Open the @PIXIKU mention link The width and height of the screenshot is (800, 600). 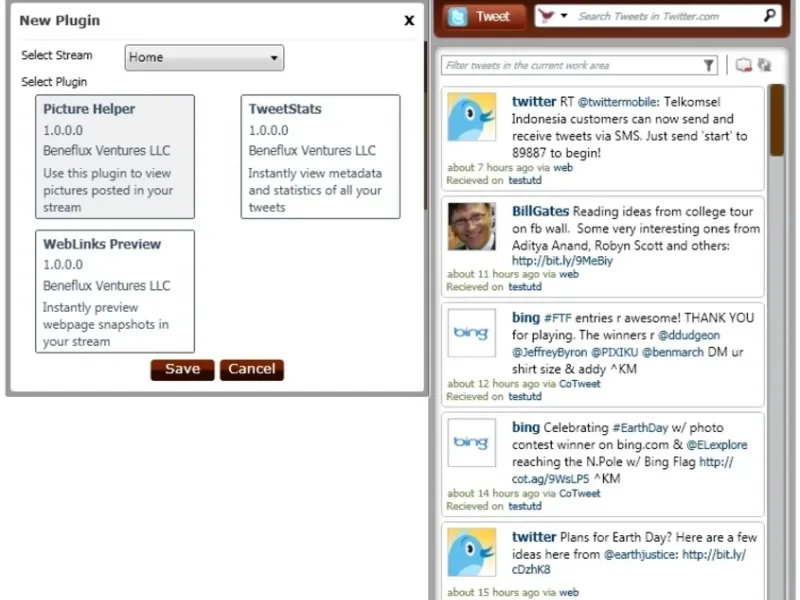point(614,352)
